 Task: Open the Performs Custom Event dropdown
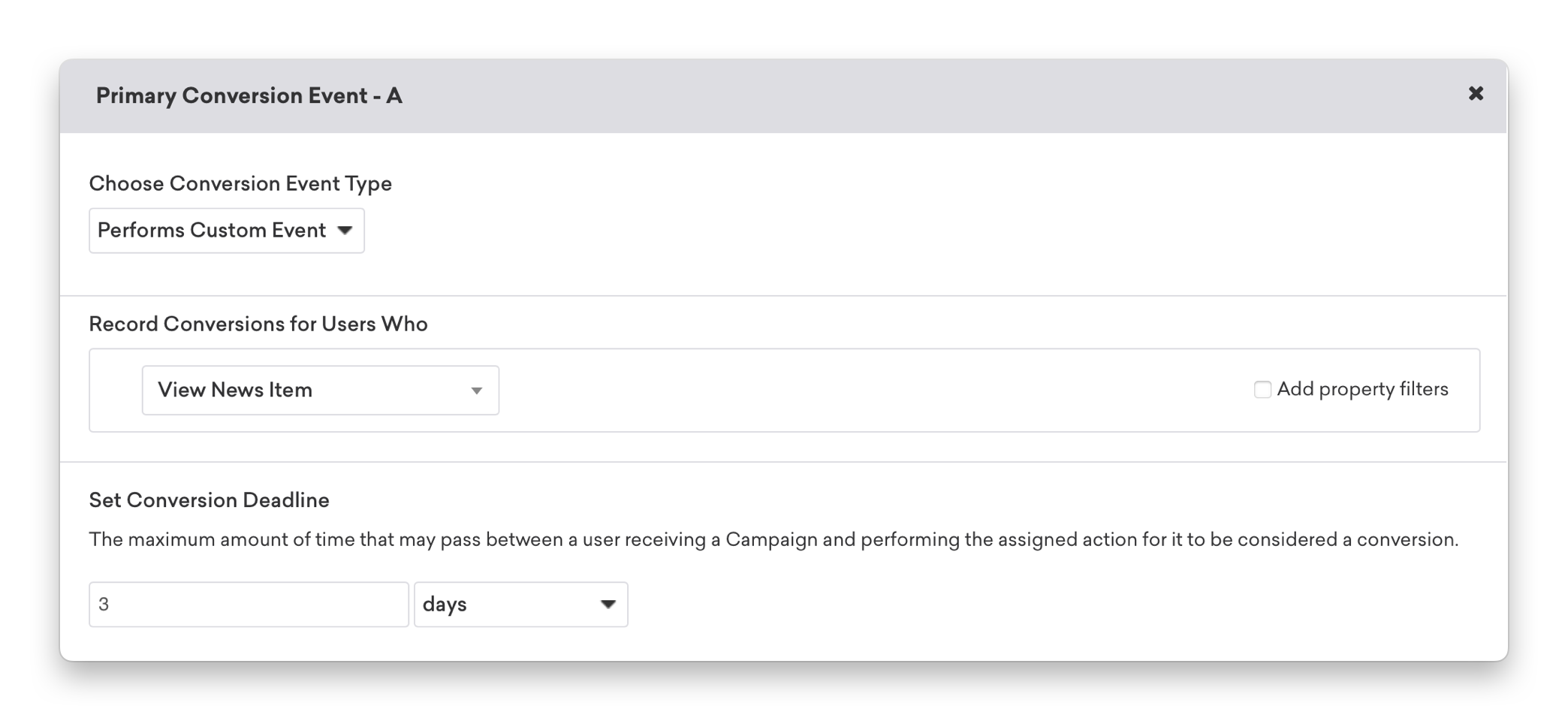pyautogui.click(x=227, y=231)
